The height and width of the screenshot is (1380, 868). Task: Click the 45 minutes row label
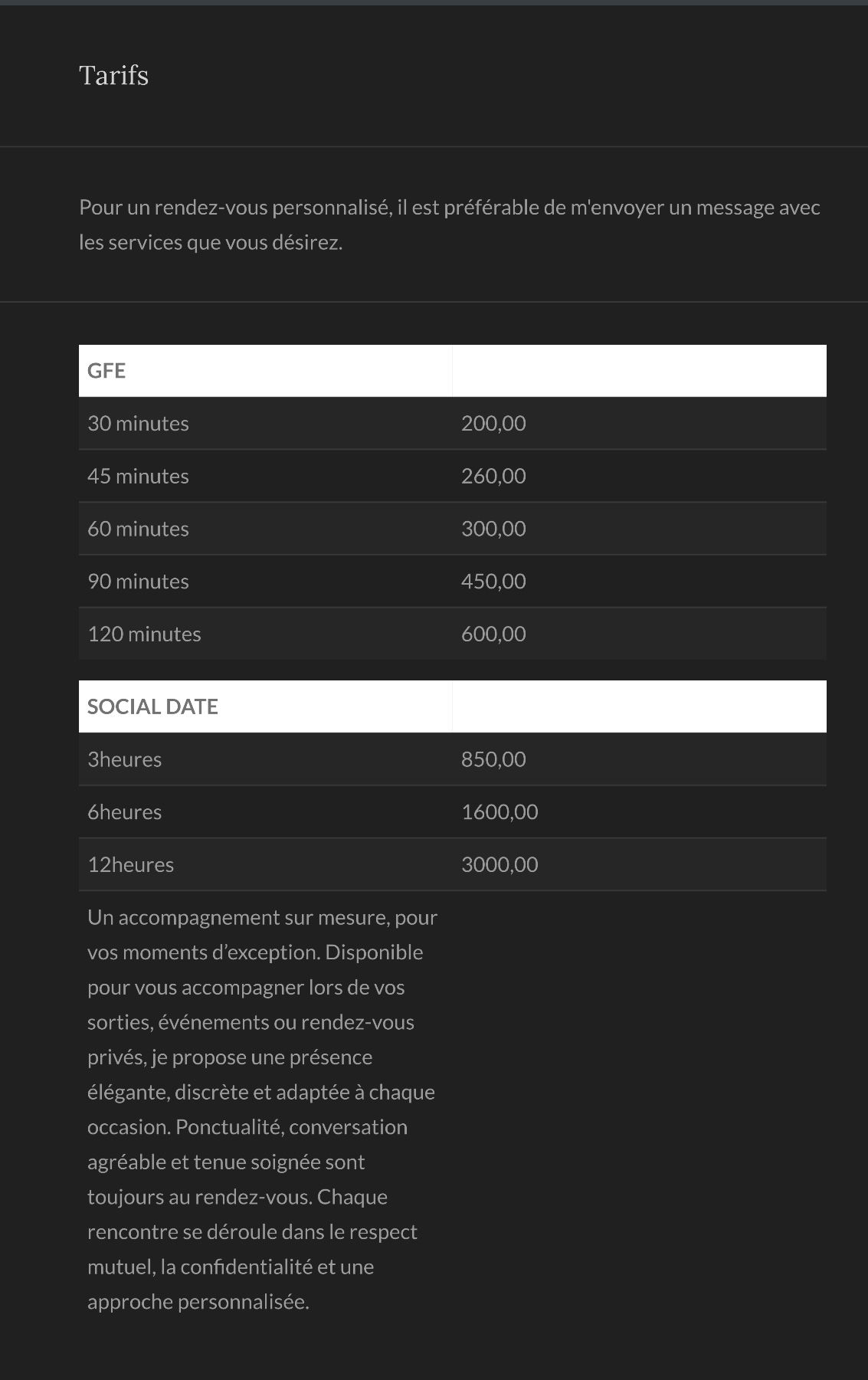(138, 477)
